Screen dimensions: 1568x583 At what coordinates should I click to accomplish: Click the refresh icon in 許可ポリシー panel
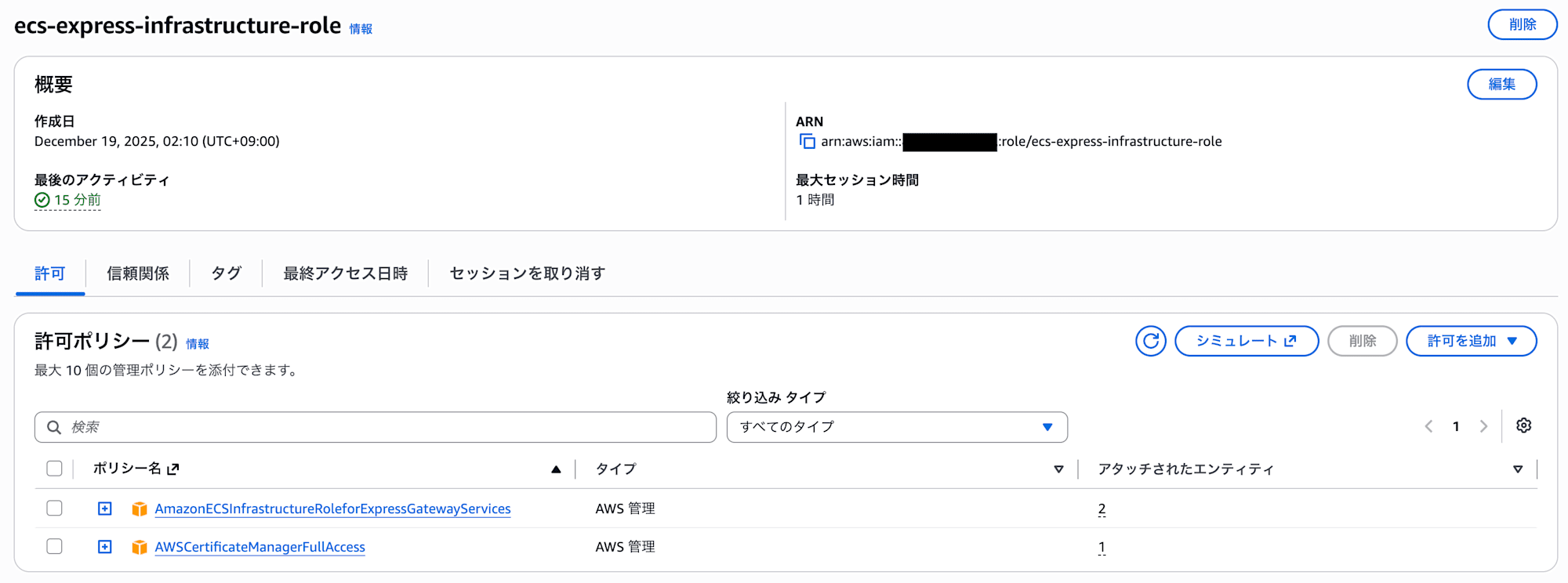[1150, 341]
